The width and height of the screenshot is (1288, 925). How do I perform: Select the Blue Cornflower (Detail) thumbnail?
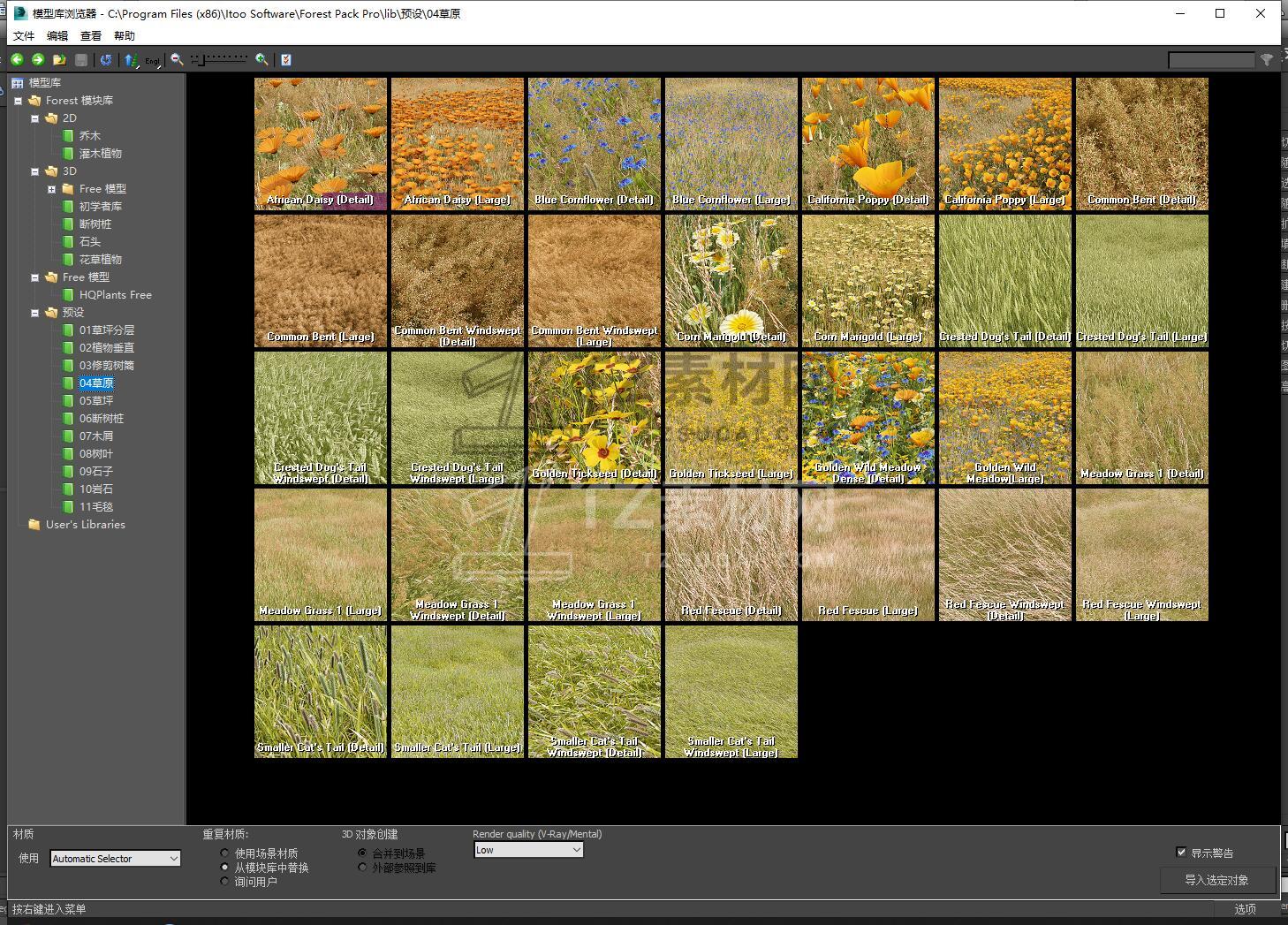594,143
